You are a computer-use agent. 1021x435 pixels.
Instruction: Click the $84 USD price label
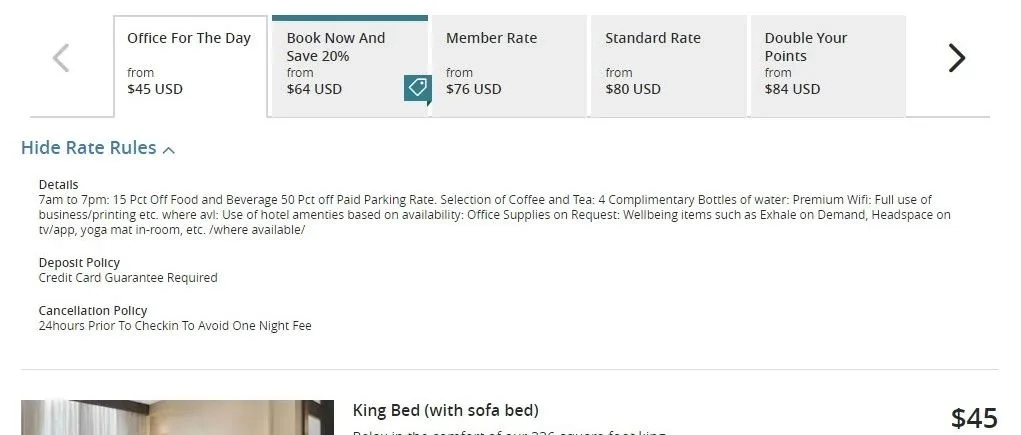(792, 89)
